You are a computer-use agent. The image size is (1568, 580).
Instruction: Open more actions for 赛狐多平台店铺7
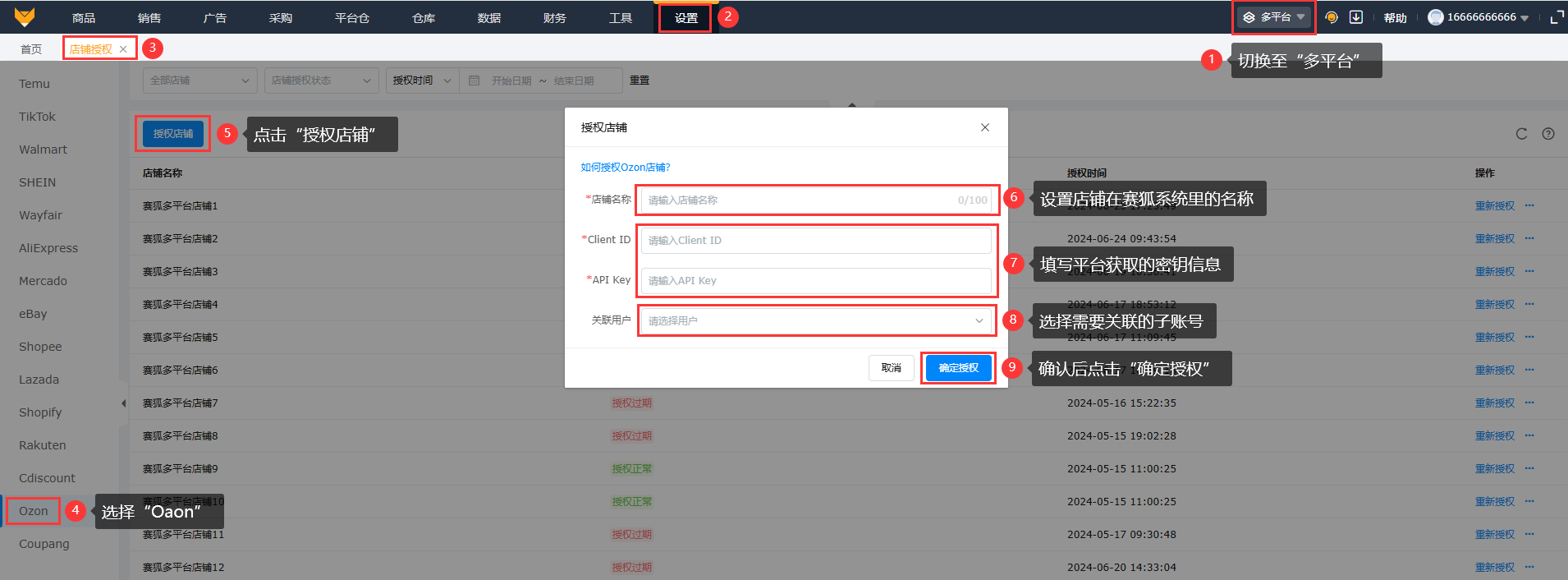pyautogui.click(x=1529, y=403)
